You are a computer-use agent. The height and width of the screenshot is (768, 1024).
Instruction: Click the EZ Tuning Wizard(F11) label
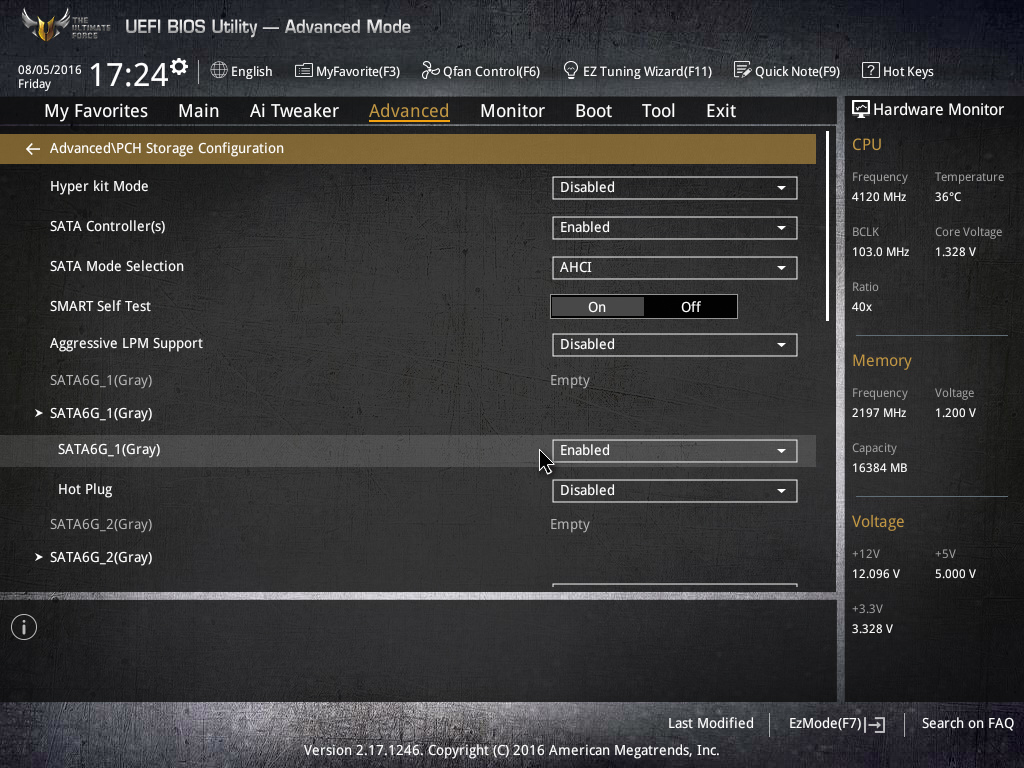(x=647, y=72)
